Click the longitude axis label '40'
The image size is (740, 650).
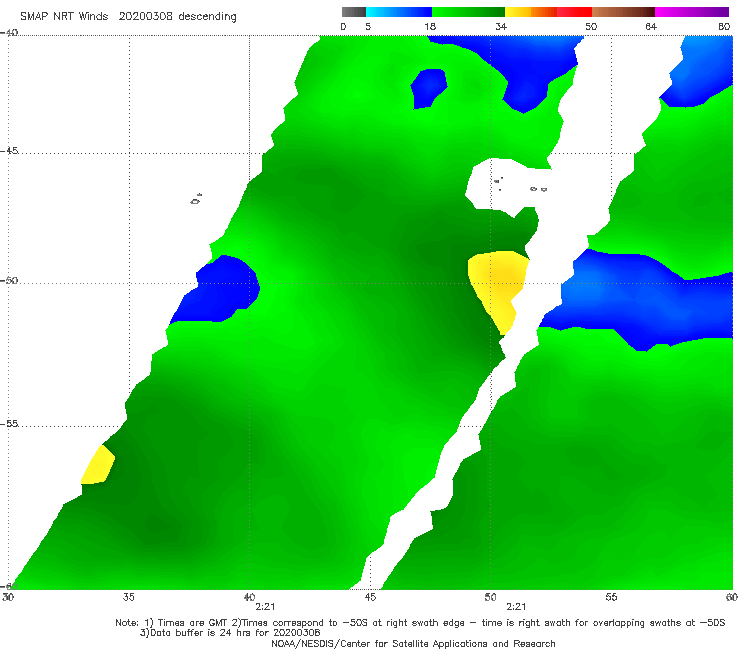click(249, 597)
